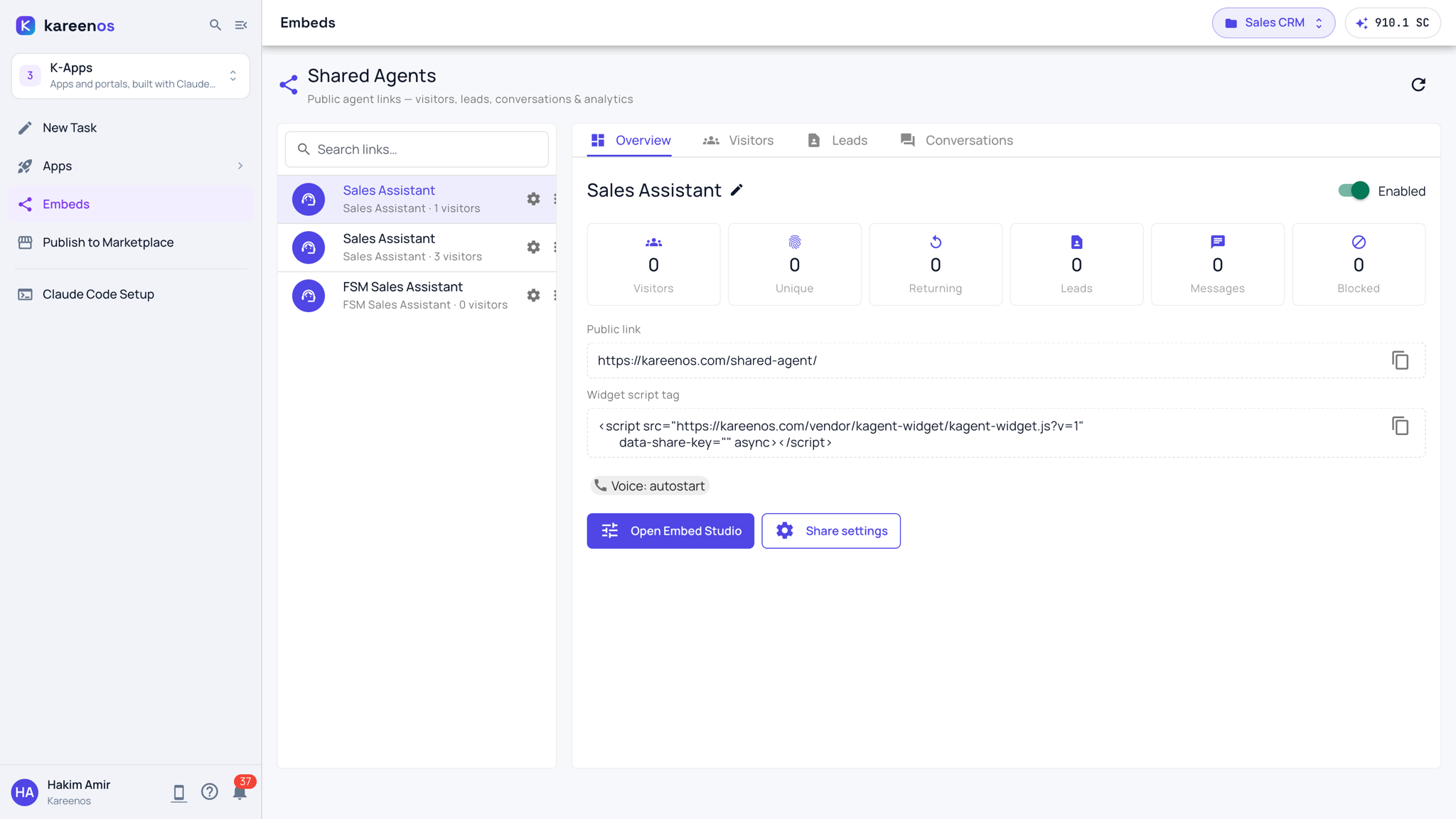Click Share settings button
1456x819 pixels.
coord(831,531)
